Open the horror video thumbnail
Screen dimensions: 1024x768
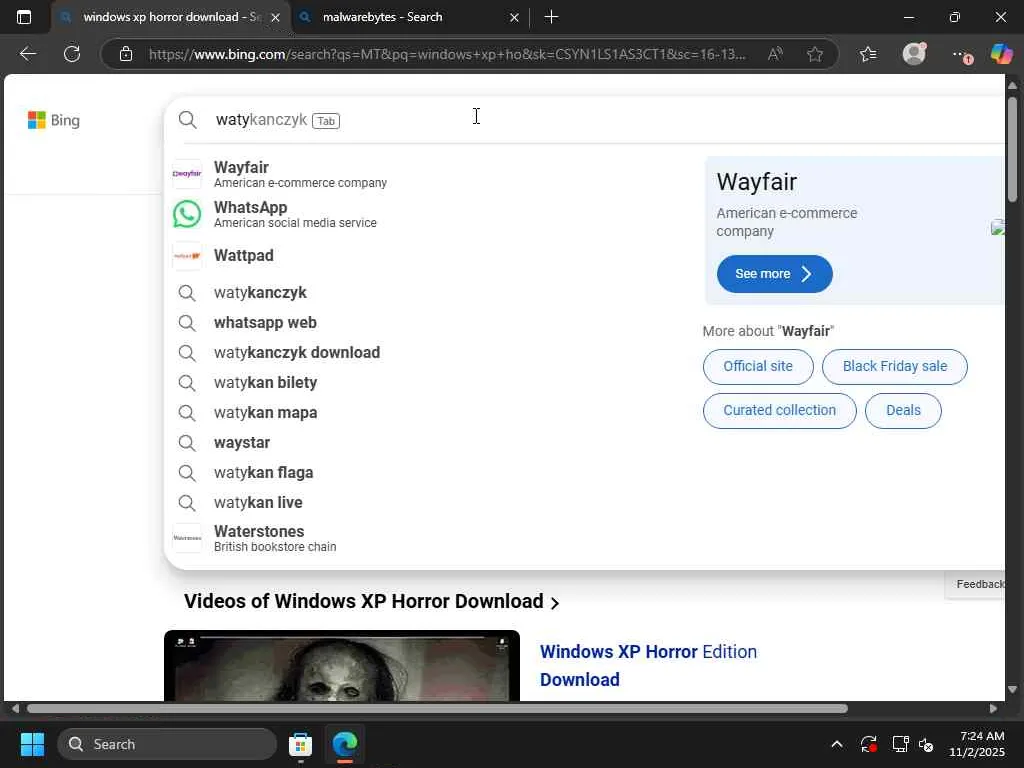point(342,665)
